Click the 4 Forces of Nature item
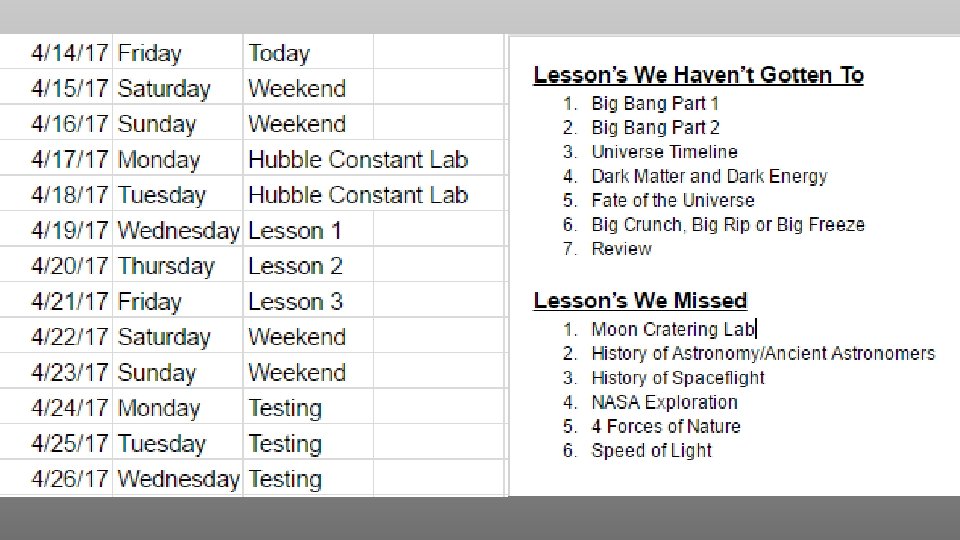 point(665,426)
